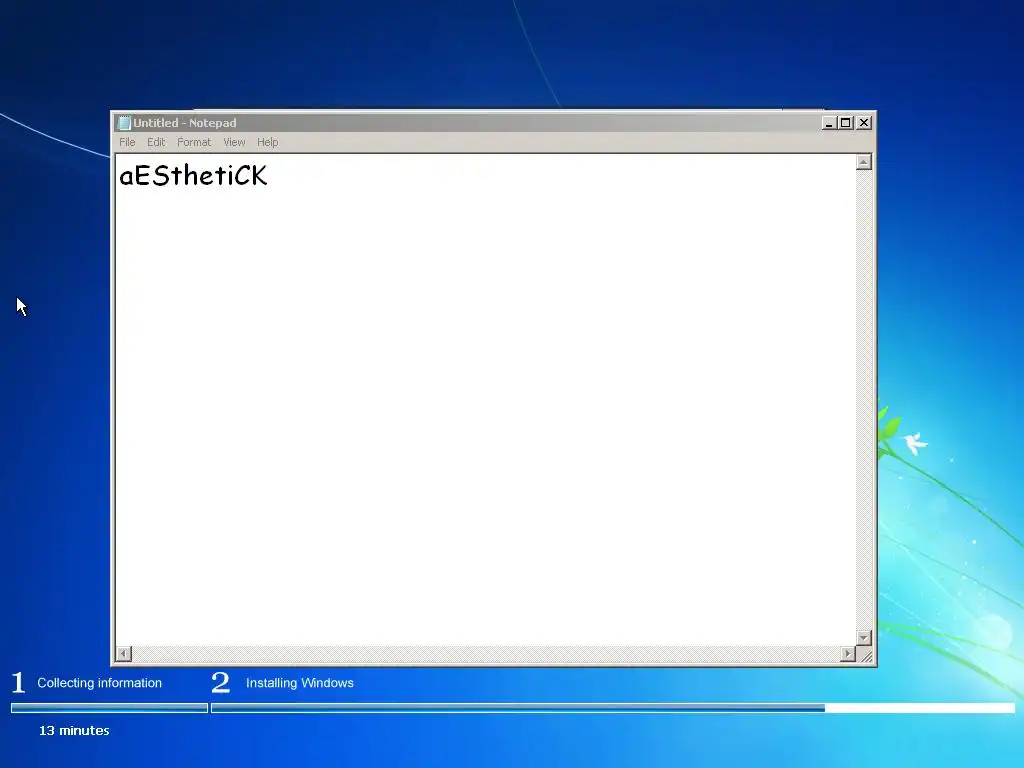Open the Help menu
The height and width of the screenshot is (768, 1024).
click(x=267, y=142)
